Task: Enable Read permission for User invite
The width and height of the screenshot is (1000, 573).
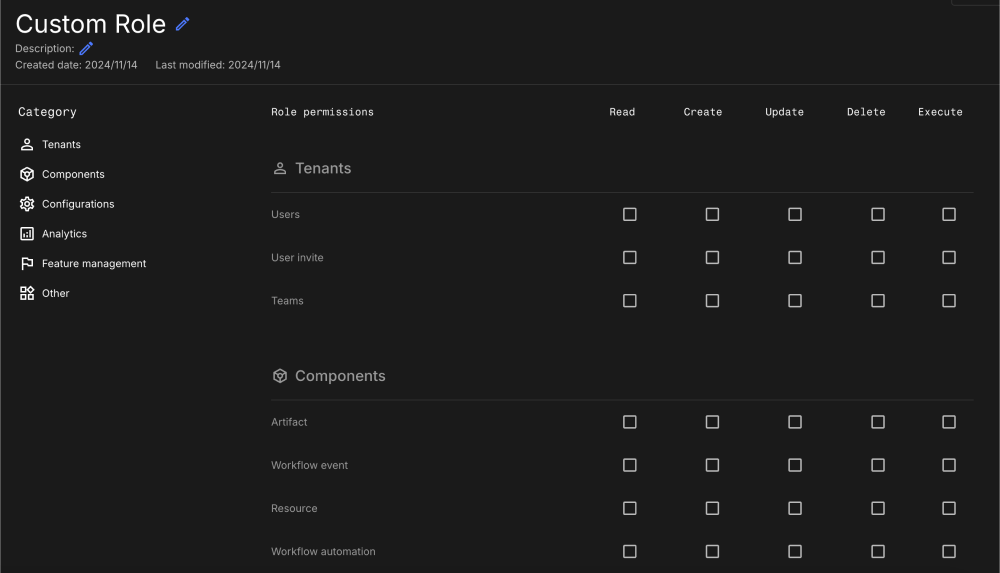Action: click(629, 258)
